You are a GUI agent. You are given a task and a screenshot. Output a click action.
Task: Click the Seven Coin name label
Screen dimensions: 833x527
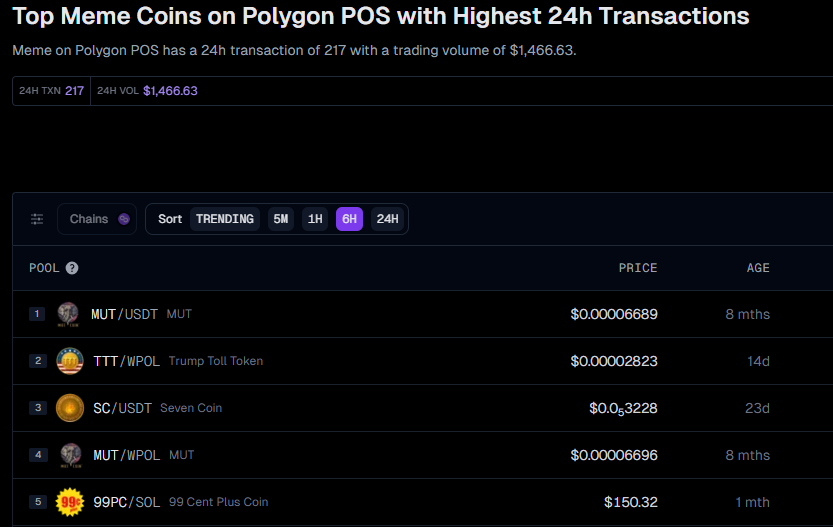(191, 408)
